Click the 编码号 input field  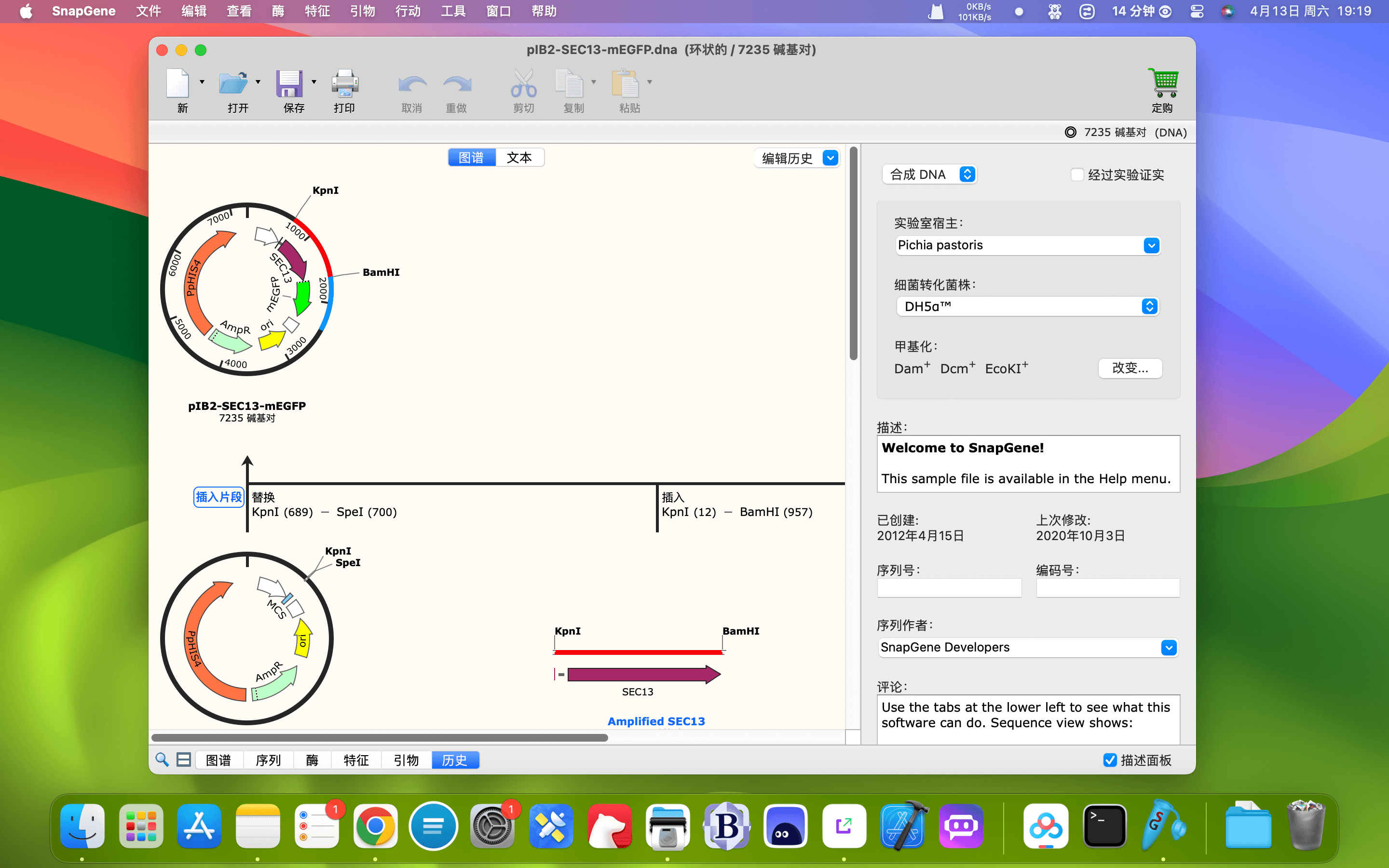coord(1108,588)
